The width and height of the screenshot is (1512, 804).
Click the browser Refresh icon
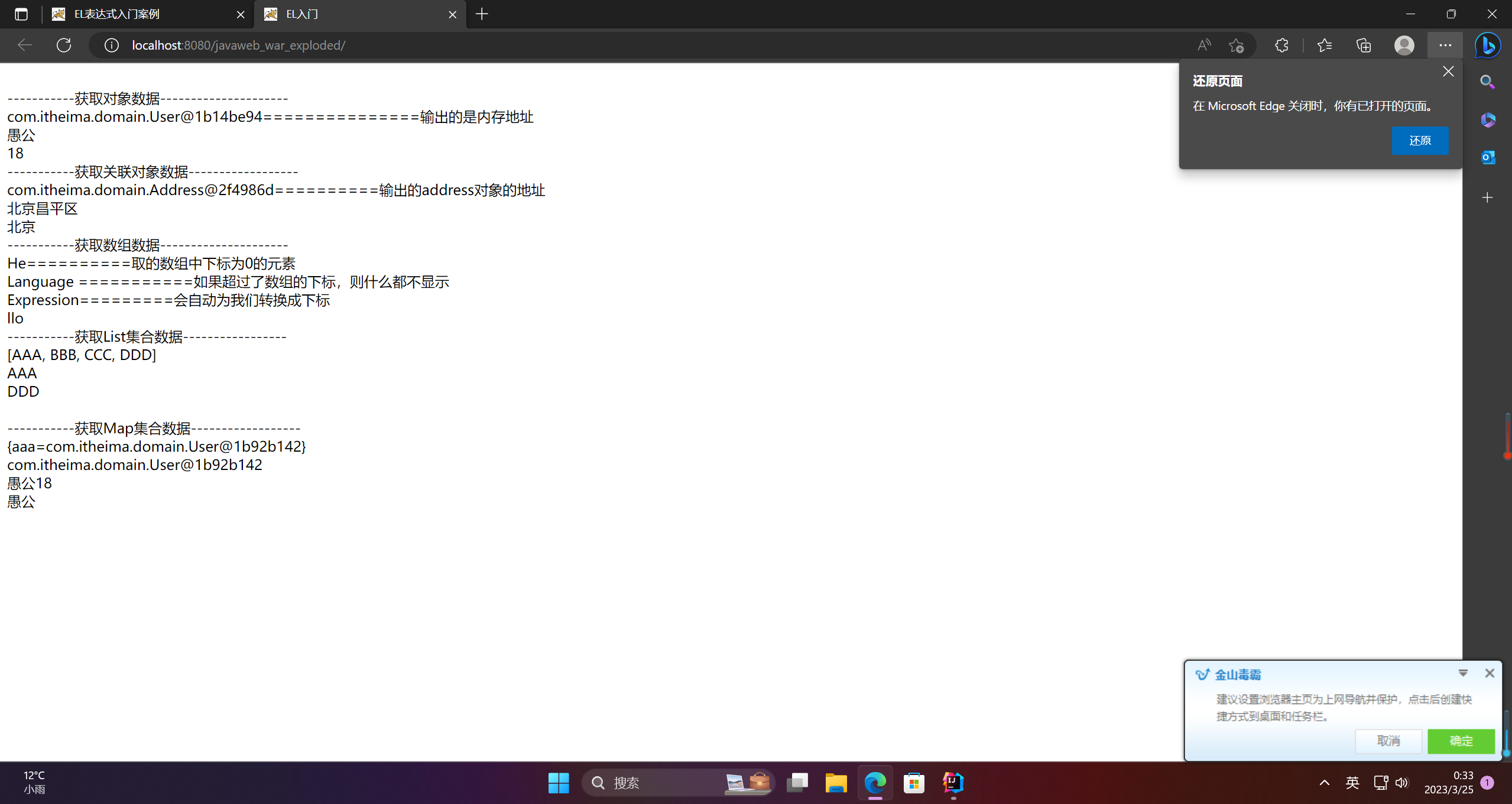pos(64,45)
